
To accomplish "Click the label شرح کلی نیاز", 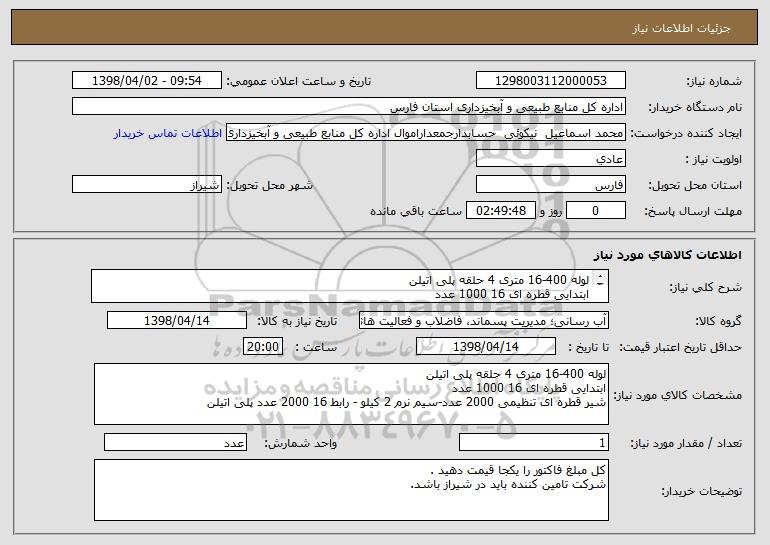I will tap(706, 287).
